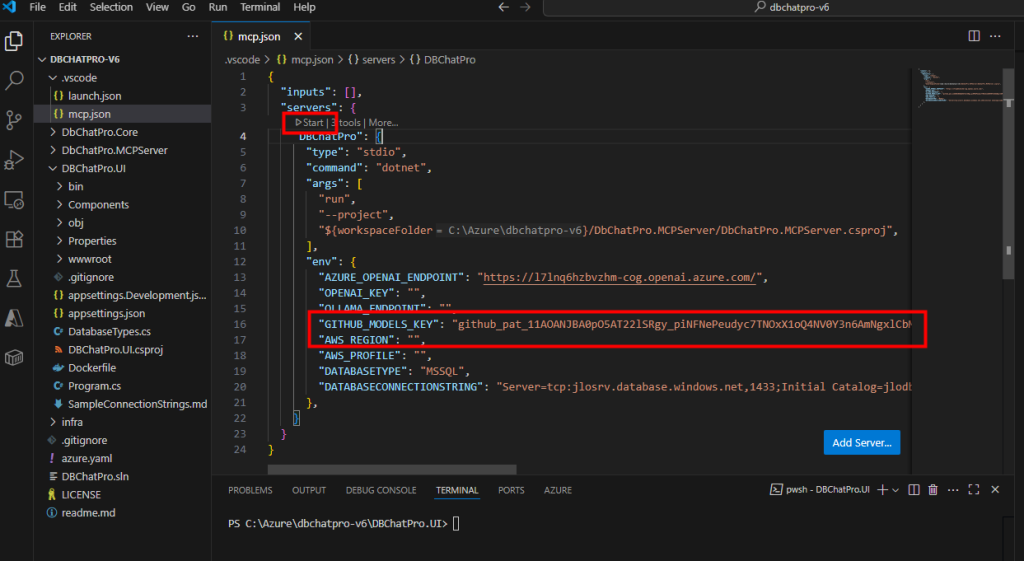1024x561 pixels.
Task: Click the editor horizontal scrollbar
Action: tap(392, 470)
